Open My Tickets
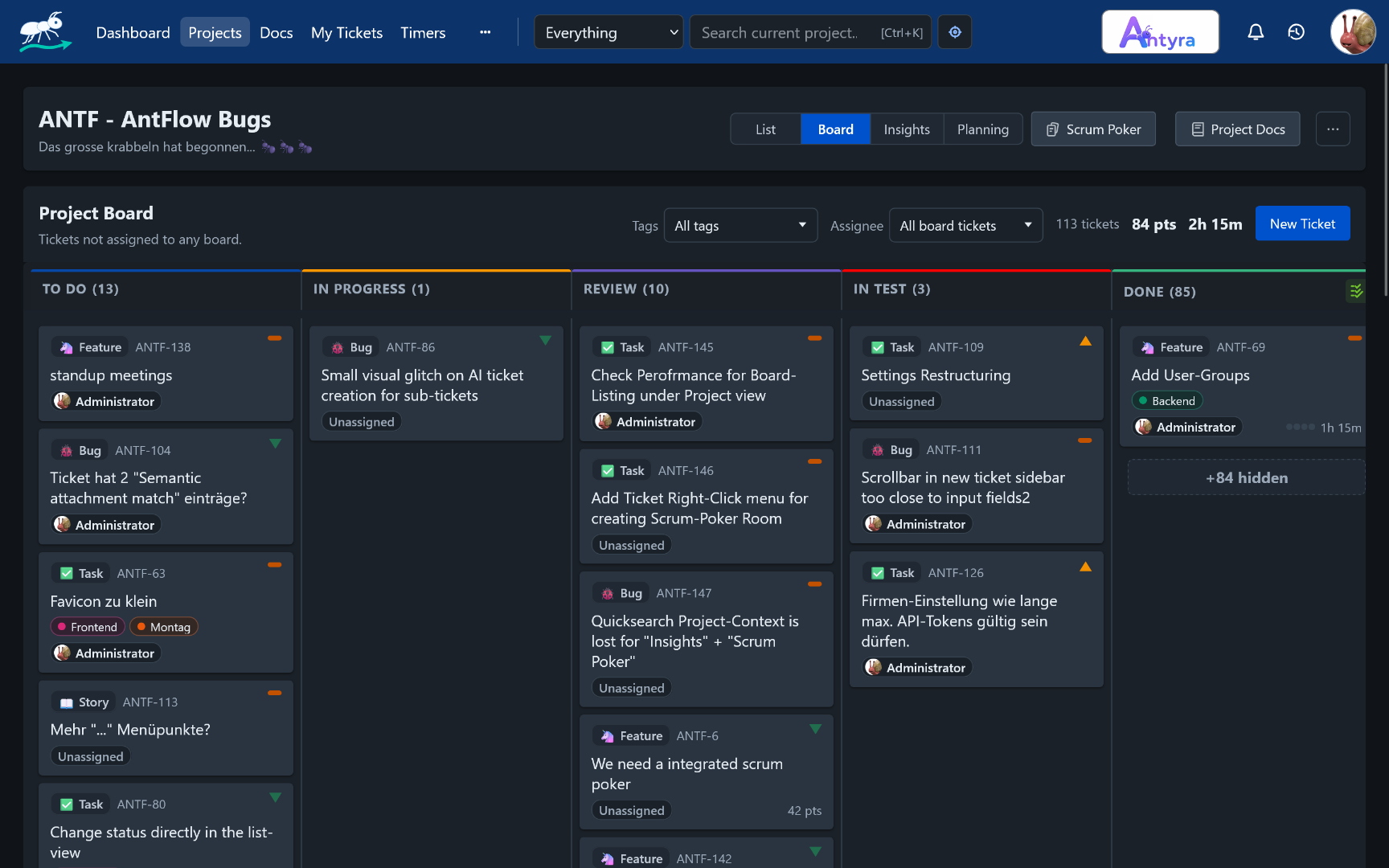 coord(346,32)
